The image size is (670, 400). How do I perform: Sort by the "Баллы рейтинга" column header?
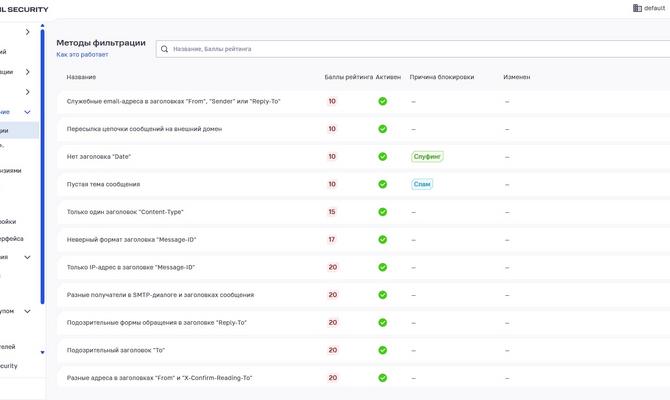(x=348, y=77)
